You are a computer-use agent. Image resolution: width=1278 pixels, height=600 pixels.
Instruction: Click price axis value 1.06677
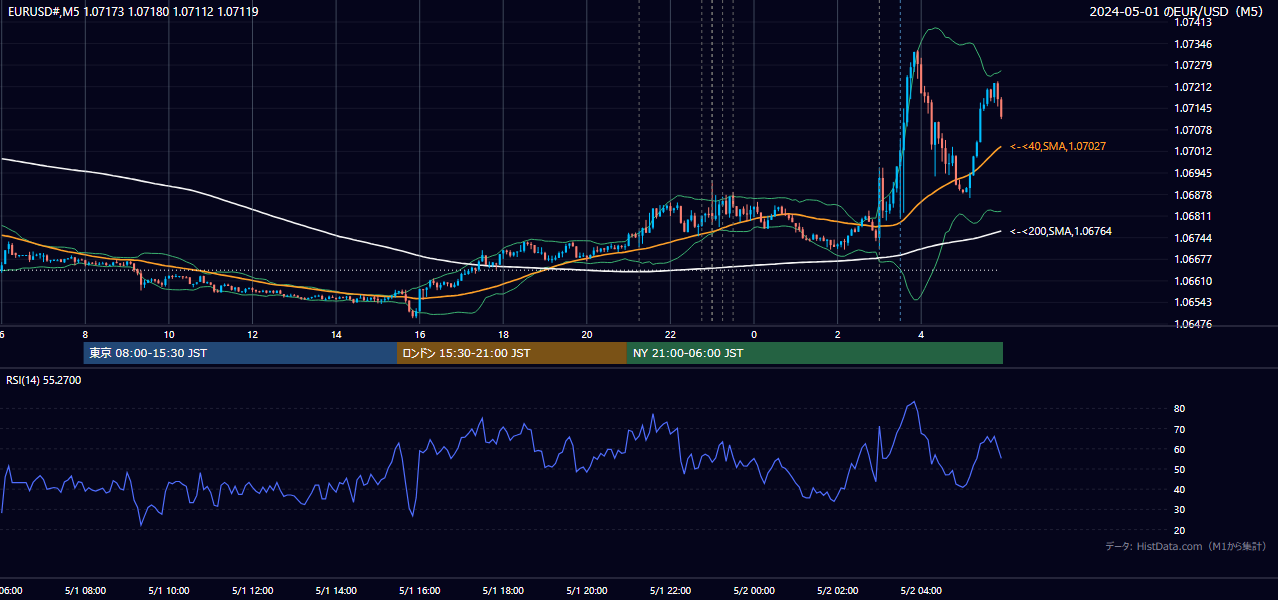pyautogui.click(x=1193, y=259)
